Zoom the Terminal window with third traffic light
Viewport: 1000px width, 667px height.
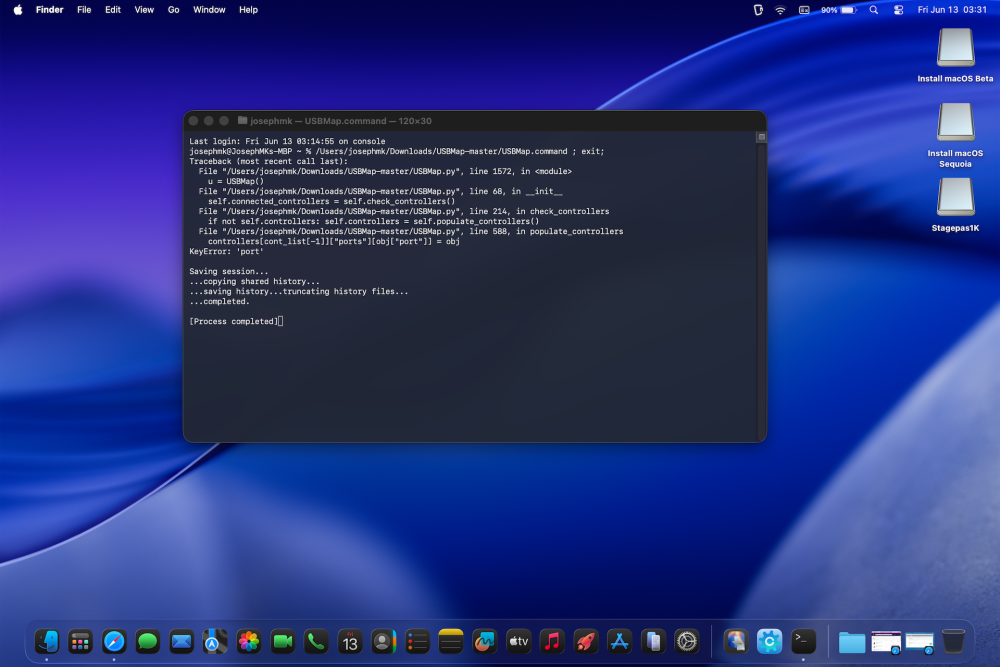pos(224,121)
